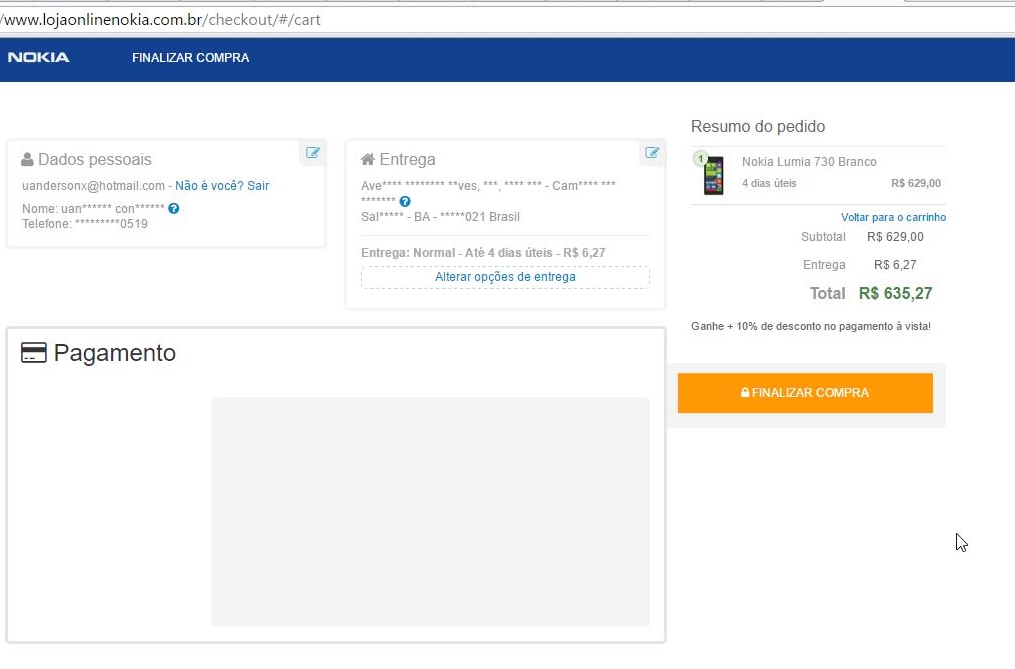Click the quantity badge on product thumbnail

pyautogui.click(x=700, y=159)
